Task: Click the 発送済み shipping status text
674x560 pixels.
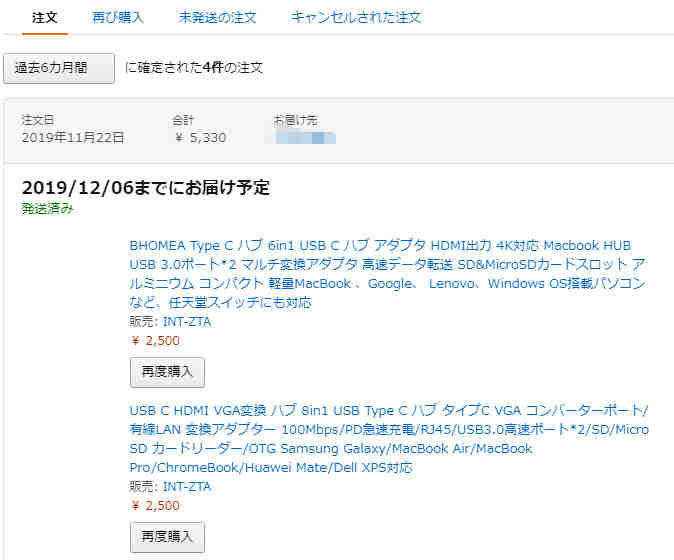Action: [47, 208]
